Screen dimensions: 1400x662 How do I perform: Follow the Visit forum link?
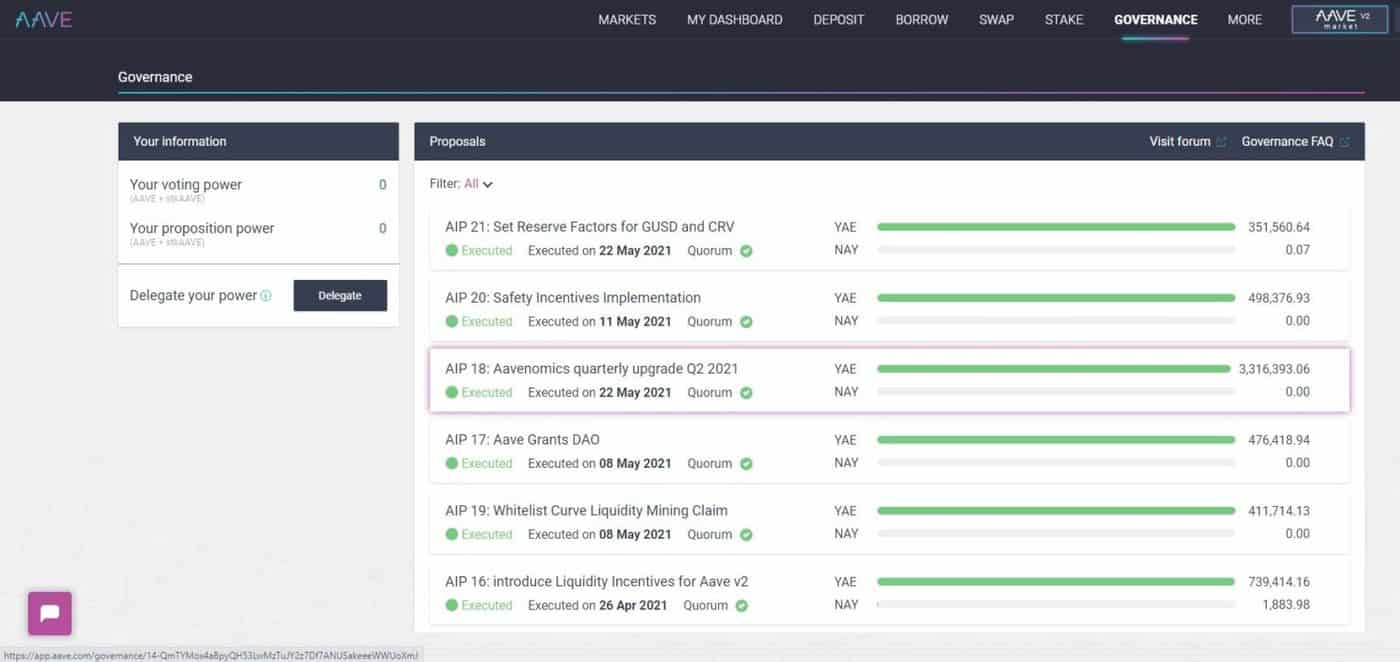pos(1180,142)
